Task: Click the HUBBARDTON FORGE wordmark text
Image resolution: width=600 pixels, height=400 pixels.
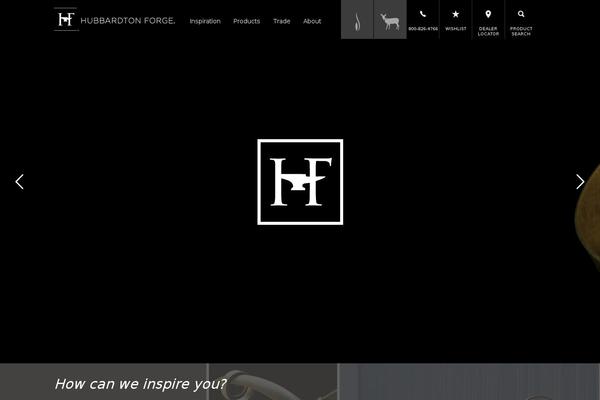Action: pyautogui.click(x=128, y=21)
